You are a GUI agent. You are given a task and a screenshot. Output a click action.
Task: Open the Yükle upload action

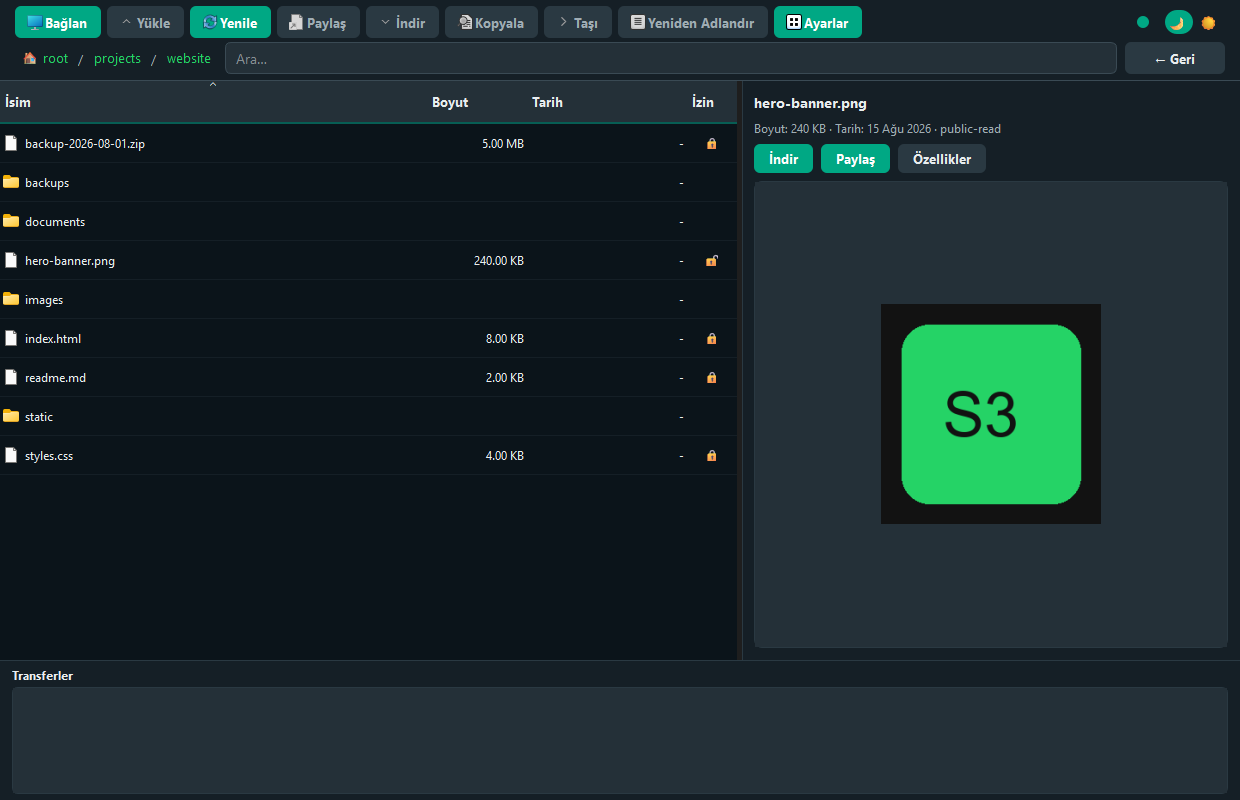point(145,22)
